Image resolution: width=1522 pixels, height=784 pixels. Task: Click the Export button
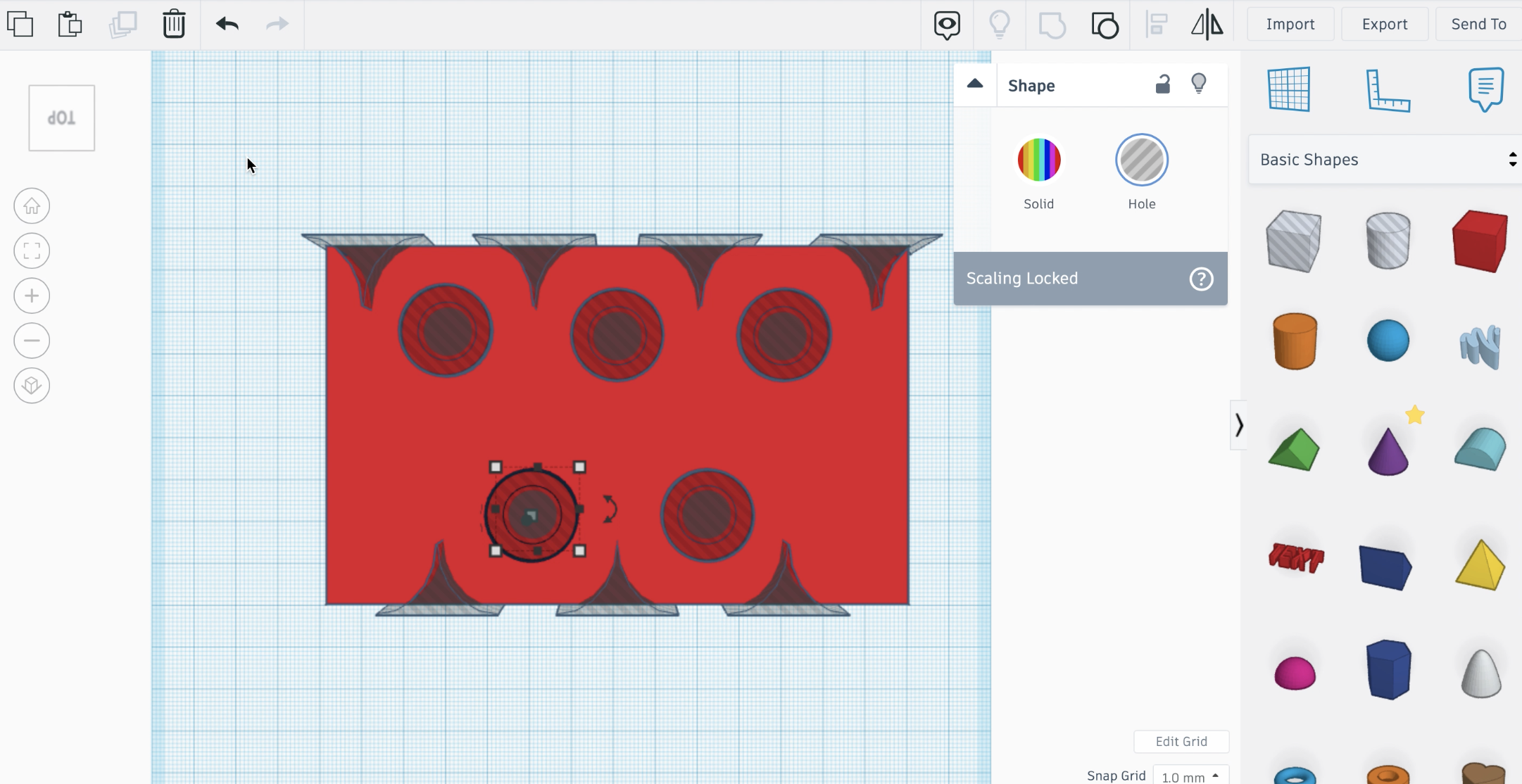coord(1385,24)
